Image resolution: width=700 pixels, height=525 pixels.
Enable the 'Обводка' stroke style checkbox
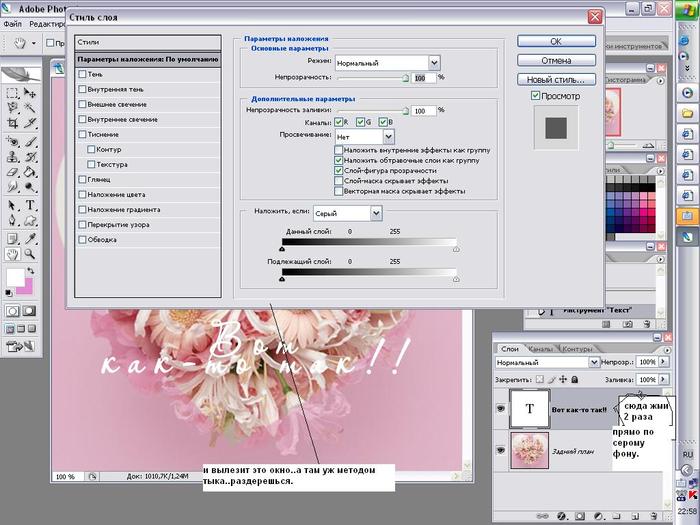click(x=83, y=239)
